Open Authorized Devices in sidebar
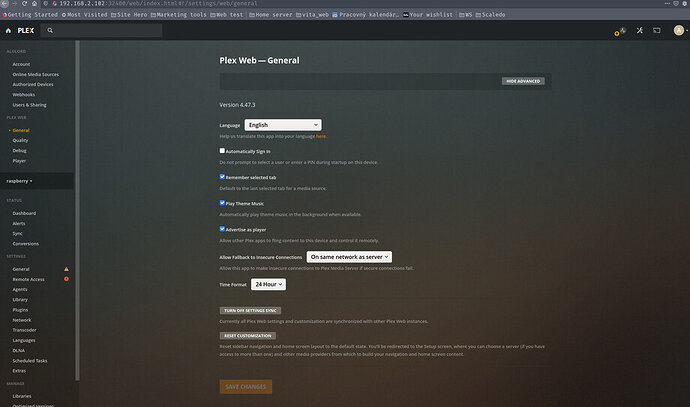690x407 pixels. click(x=33, y=84)
